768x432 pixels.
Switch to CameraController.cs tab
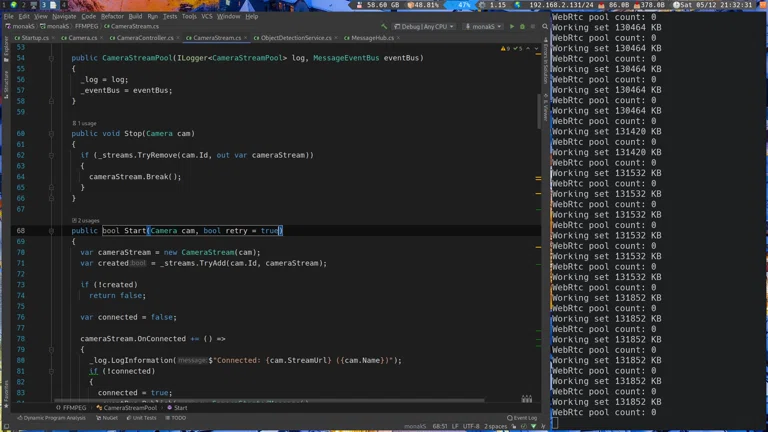click(145, 38)
